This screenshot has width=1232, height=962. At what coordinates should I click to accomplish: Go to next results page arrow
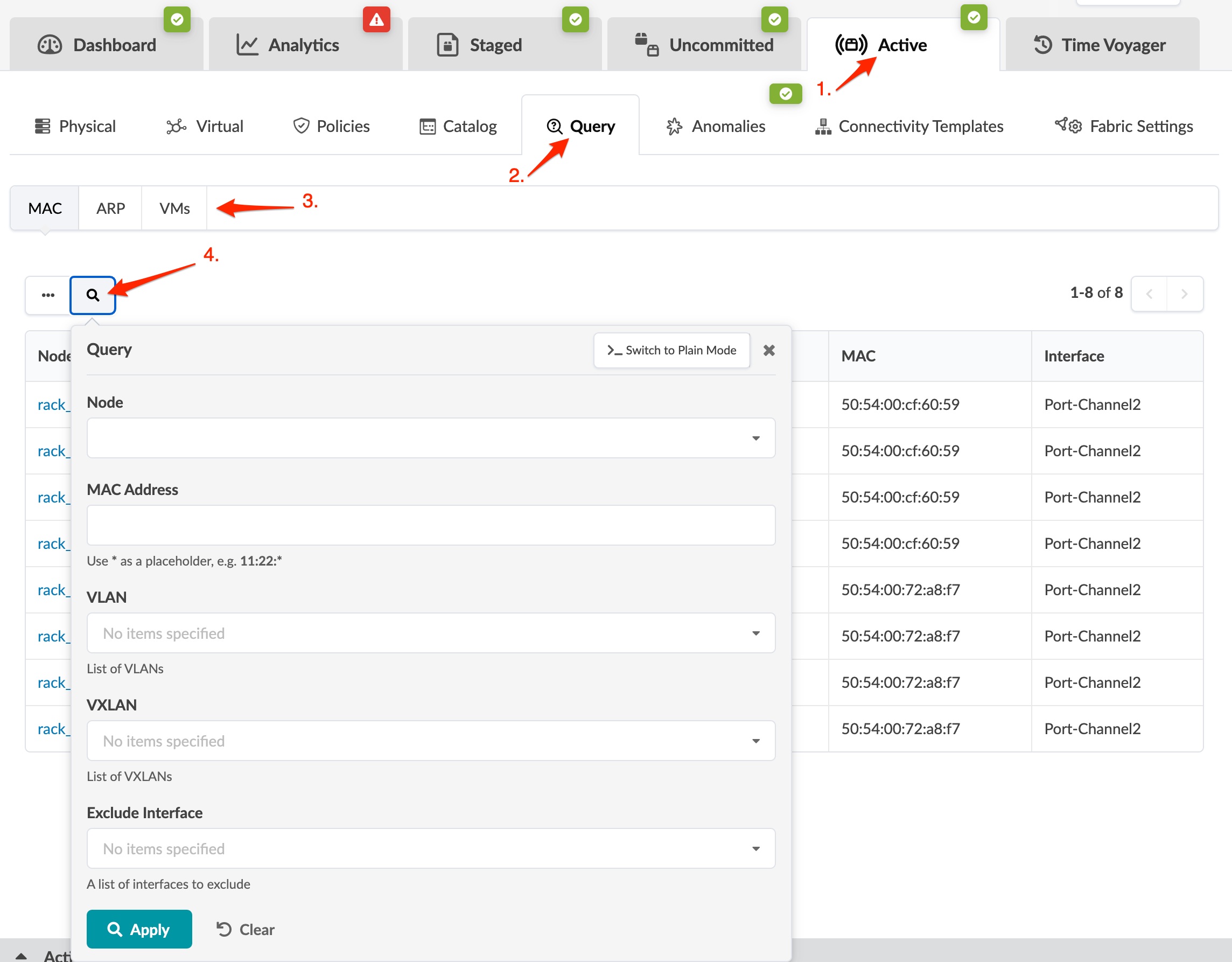tap(1184, 294)
